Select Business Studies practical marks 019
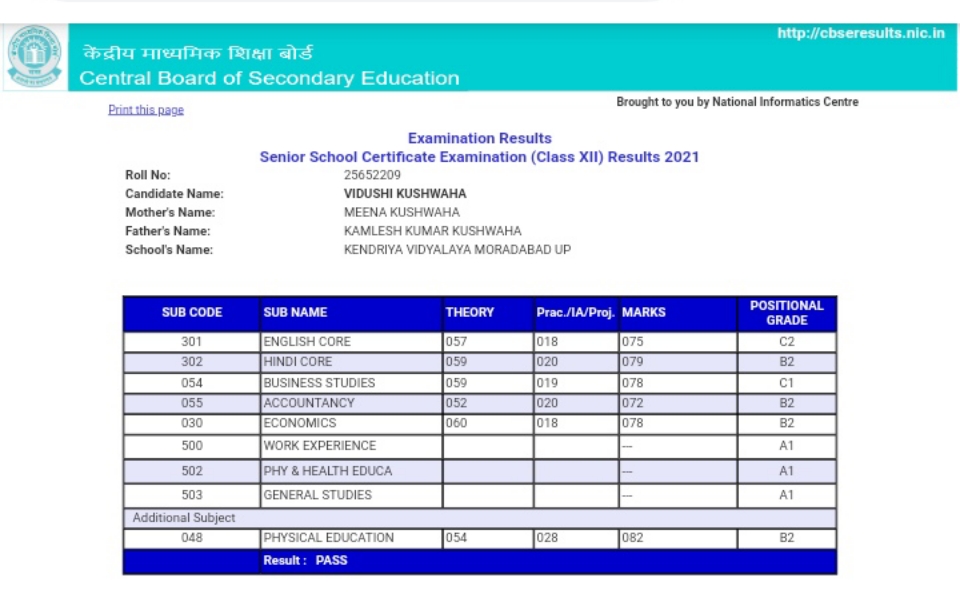Viewport: 960px width, 614px height. click(547, 383)
